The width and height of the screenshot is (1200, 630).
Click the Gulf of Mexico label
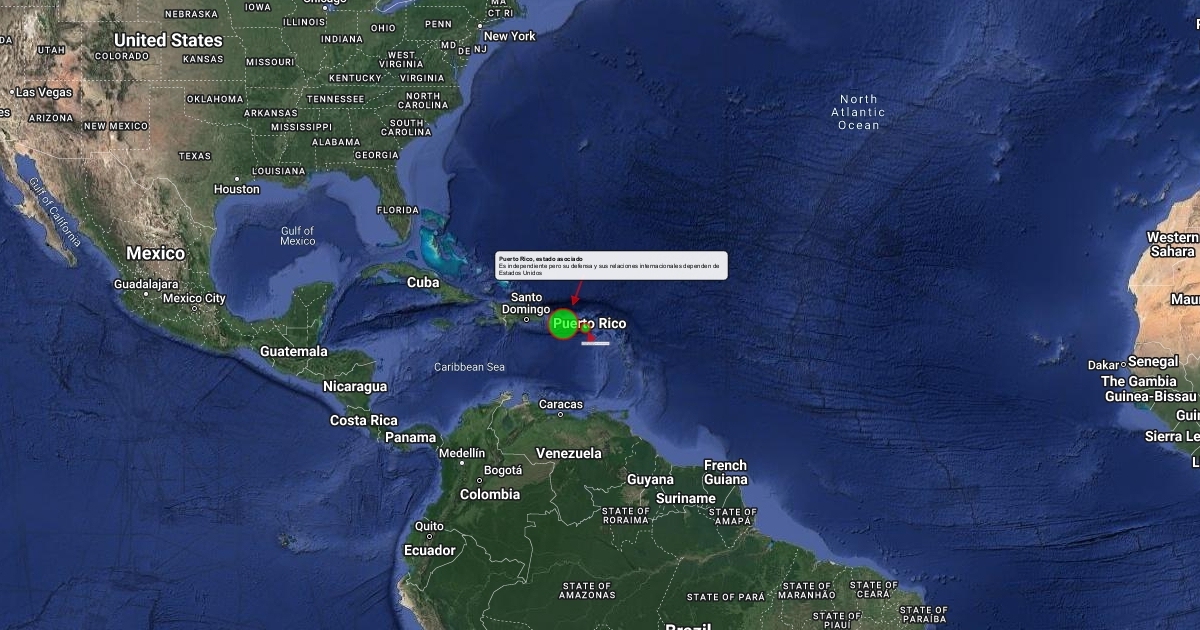pyautogui.click(x=297, y=236)
